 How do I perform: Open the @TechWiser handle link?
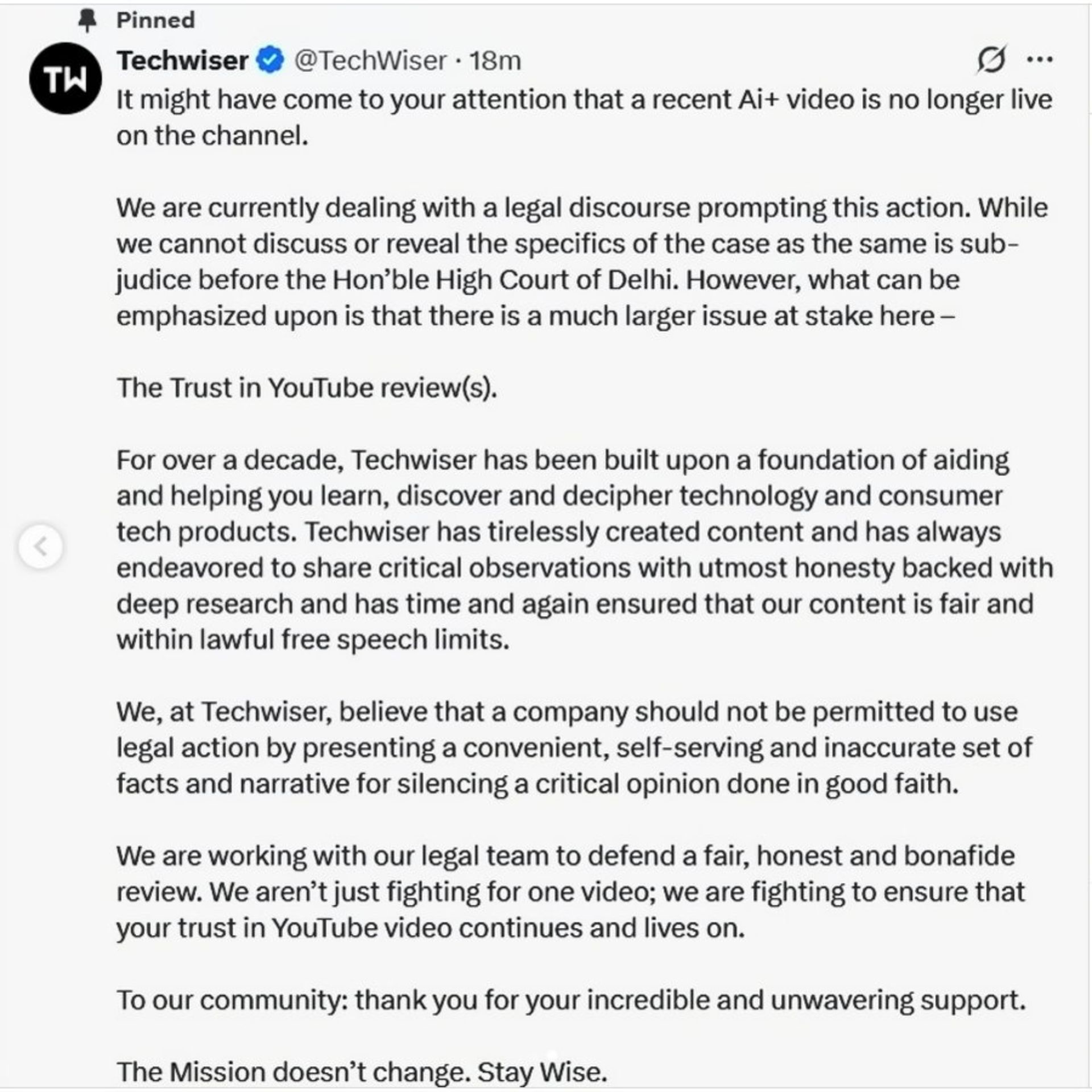tap(370, 61)
